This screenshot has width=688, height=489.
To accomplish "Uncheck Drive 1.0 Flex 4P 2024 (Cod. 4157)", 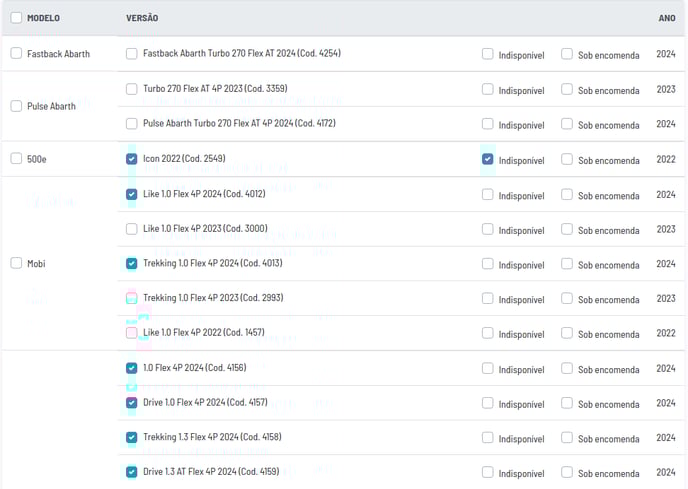I will point(132,403).
